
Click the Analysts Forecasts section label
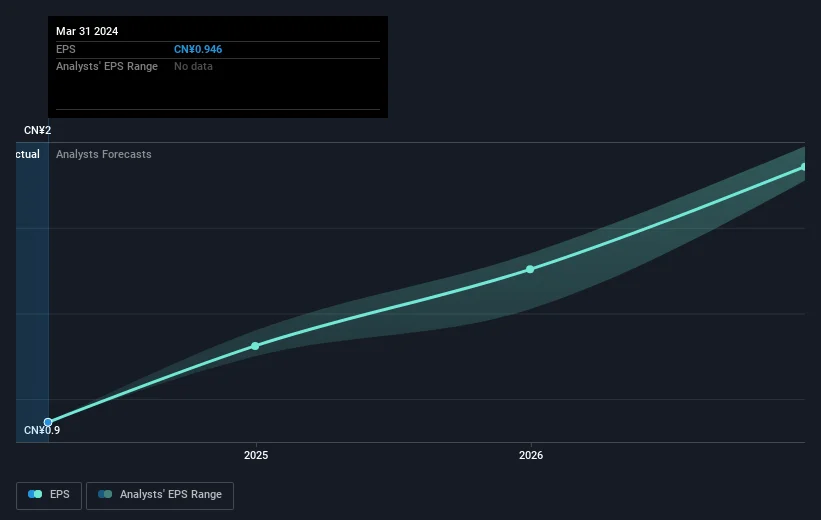coord(104,155)
